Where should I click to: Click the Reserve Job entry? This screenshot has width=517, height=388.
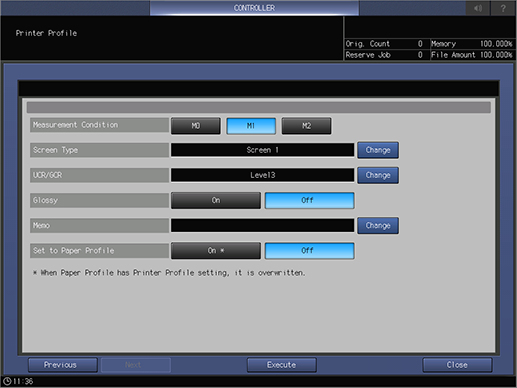[x=386, y=55]
